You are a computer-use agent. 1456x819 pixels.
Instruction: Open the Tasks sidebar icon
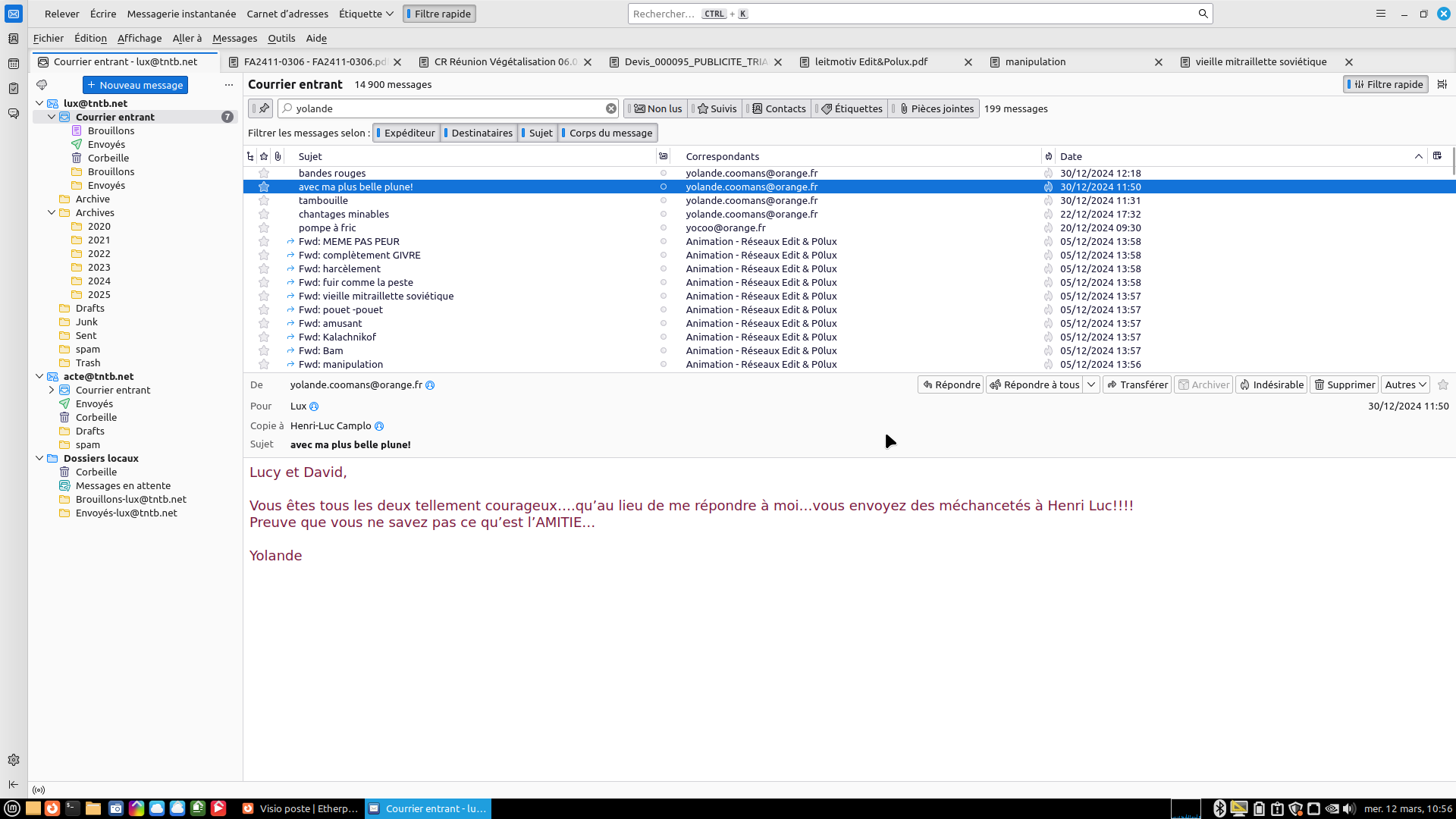coord(13,89)
